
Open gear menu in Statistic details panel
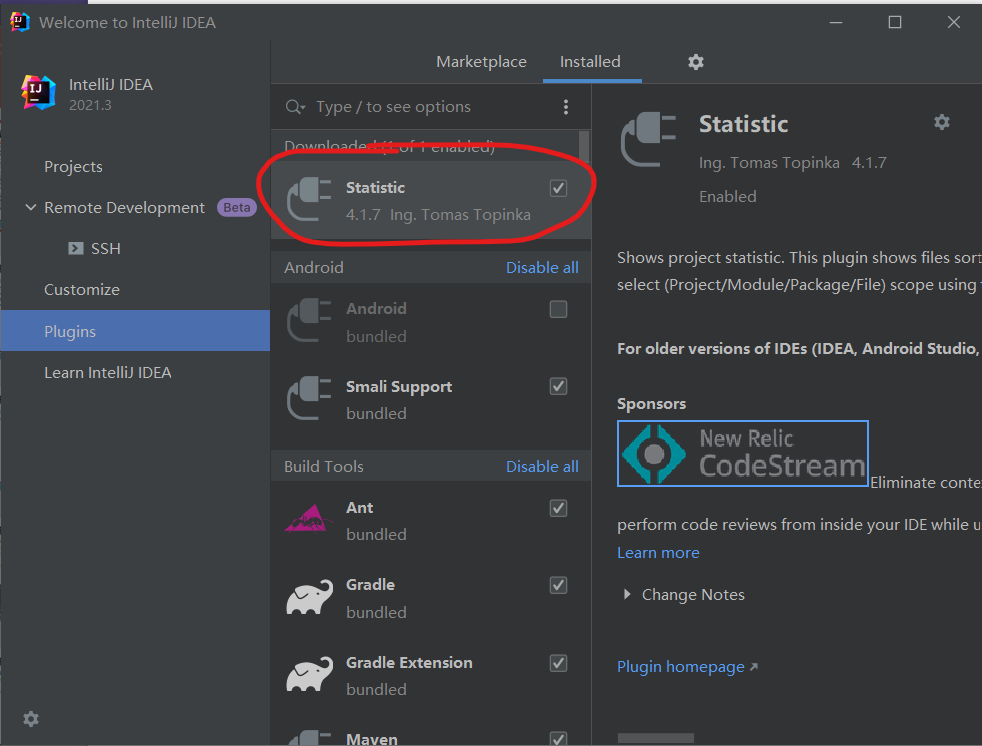pos(941,122)
